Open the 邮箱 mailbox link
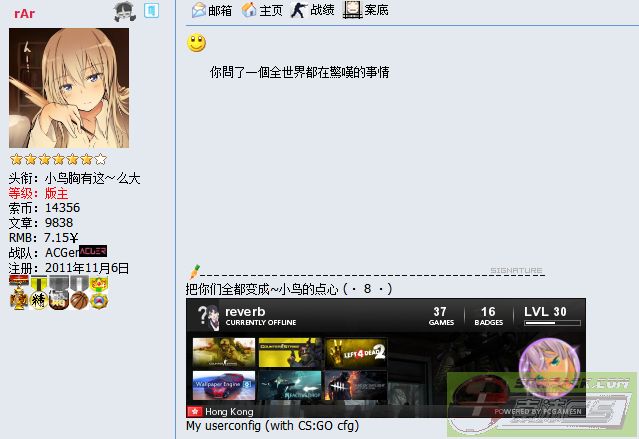 [212, 10]
